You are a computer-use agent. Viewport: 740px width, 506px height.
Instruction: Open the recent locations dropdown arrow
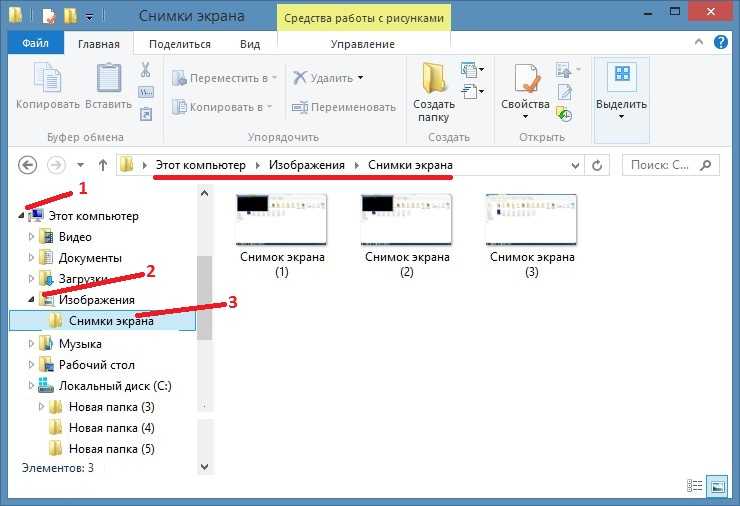(81, 165)
